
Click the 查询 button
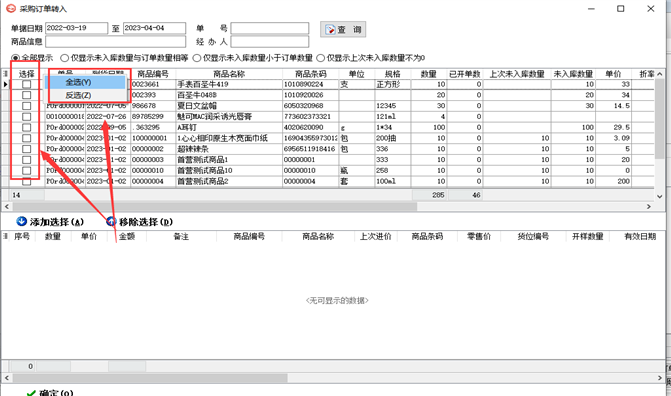click(x=343, y=30)
